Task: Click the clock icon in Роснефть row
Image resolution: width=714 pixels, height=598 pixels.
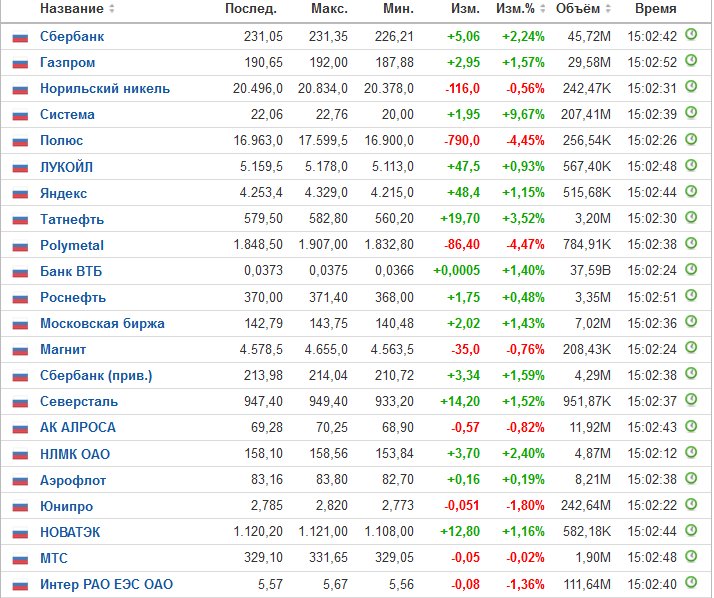Action: (691, 295)
